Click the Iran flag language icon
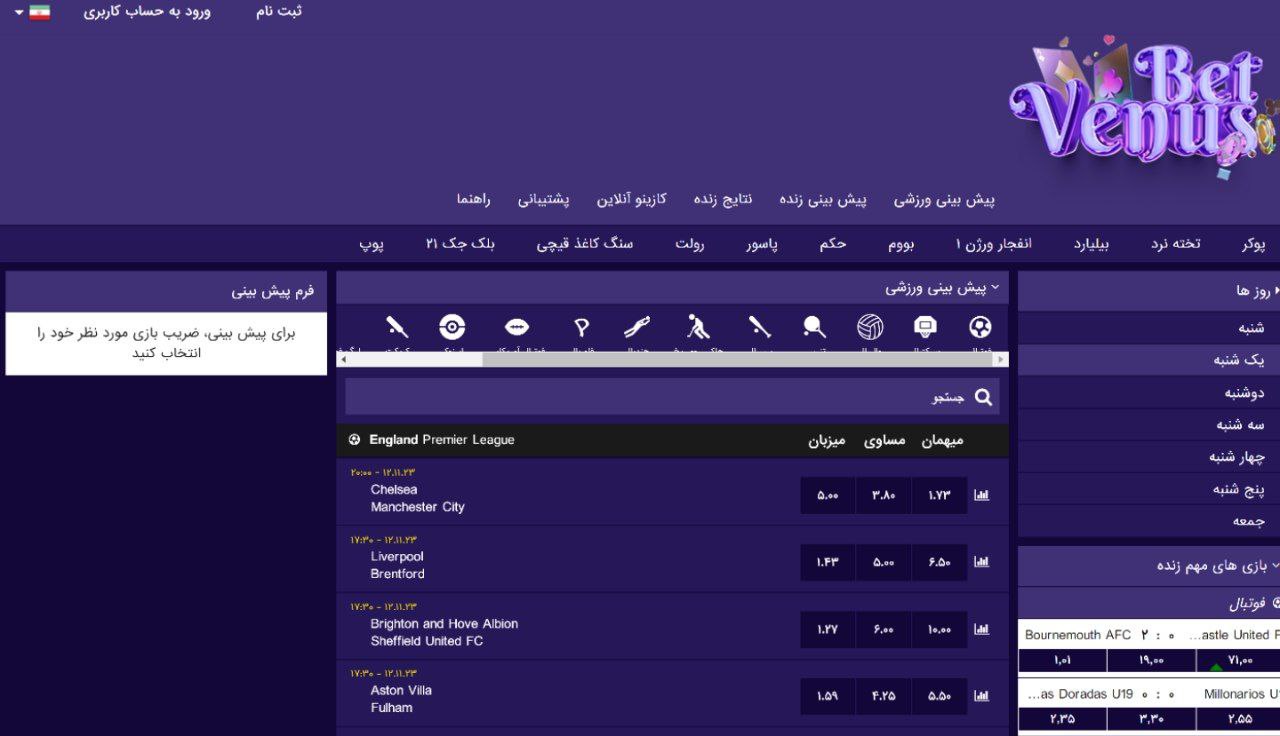 38,13
